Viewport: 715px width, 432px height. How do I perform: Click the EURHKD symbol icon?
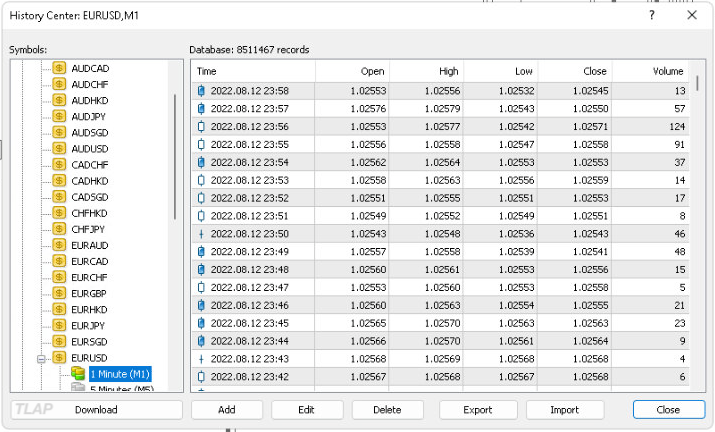pyautogui.click(x=59, y=309)
